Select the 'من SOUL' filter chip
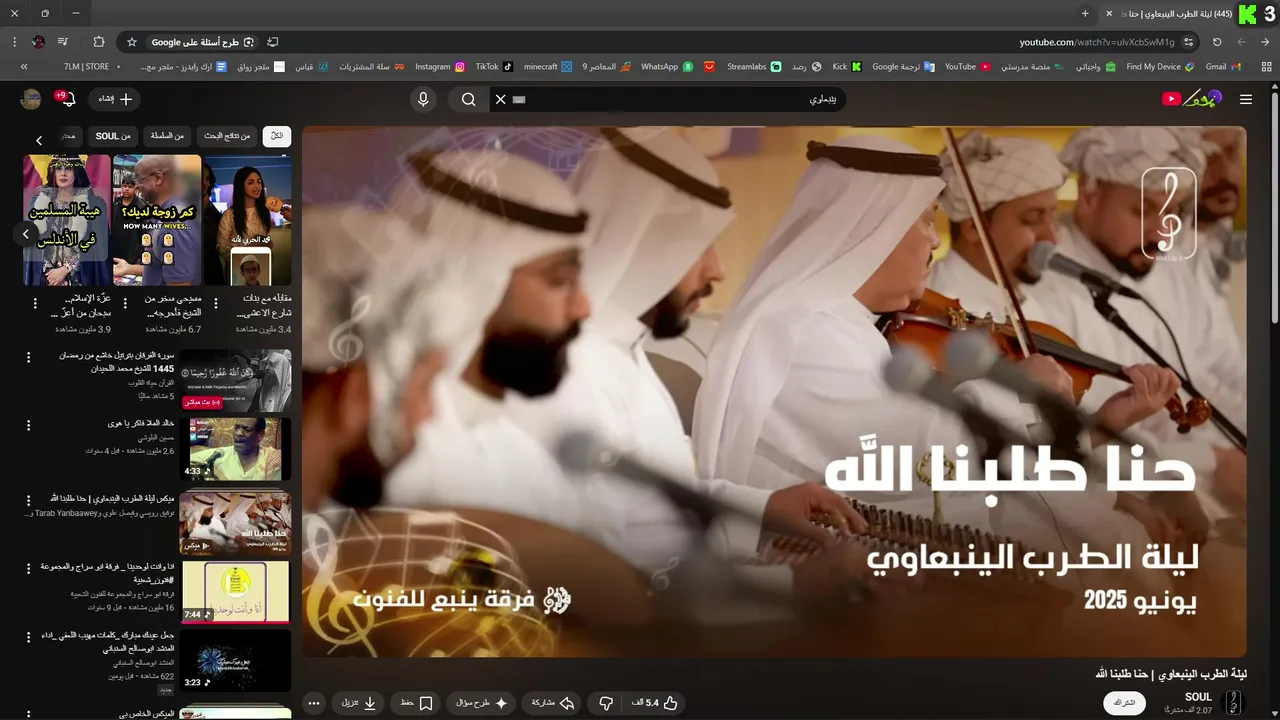 click(x=113, y=136)
